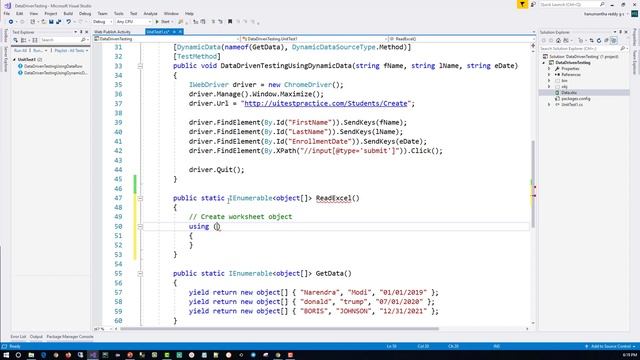Click the bookmark toolbar icon

point(230,22)
